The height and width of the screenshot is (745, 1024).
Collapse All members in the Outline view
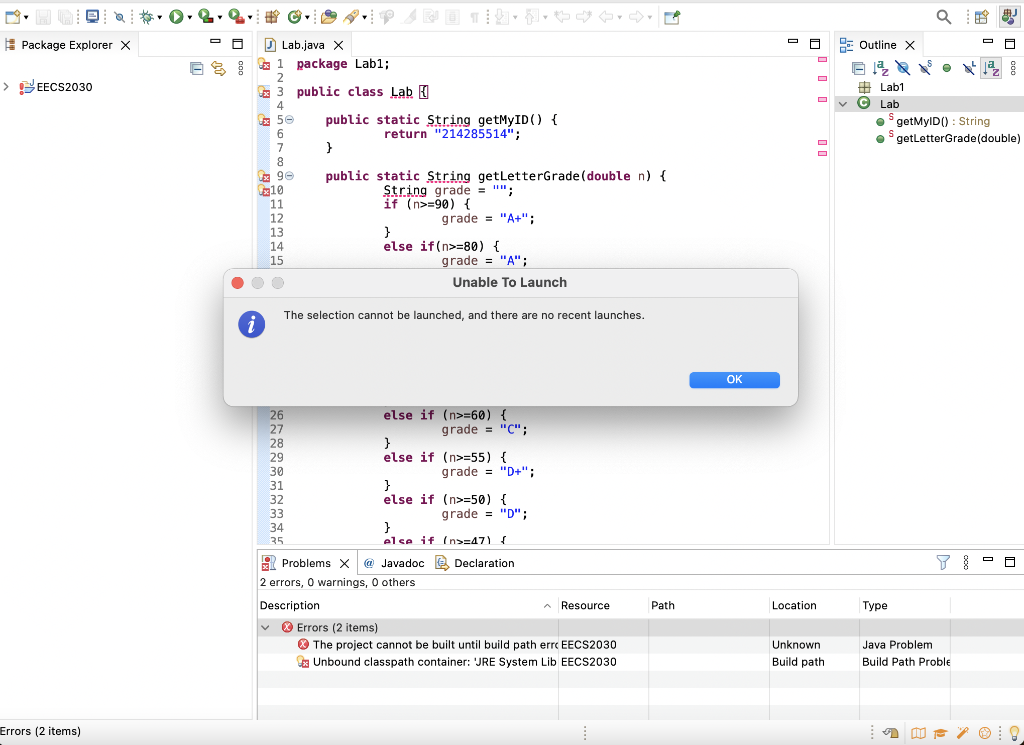click(858, 68)
